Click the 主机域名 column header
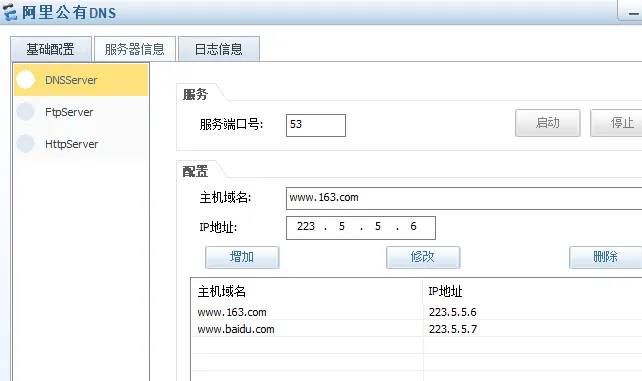The height and width of the screenshot is (381, 642). 307,291
